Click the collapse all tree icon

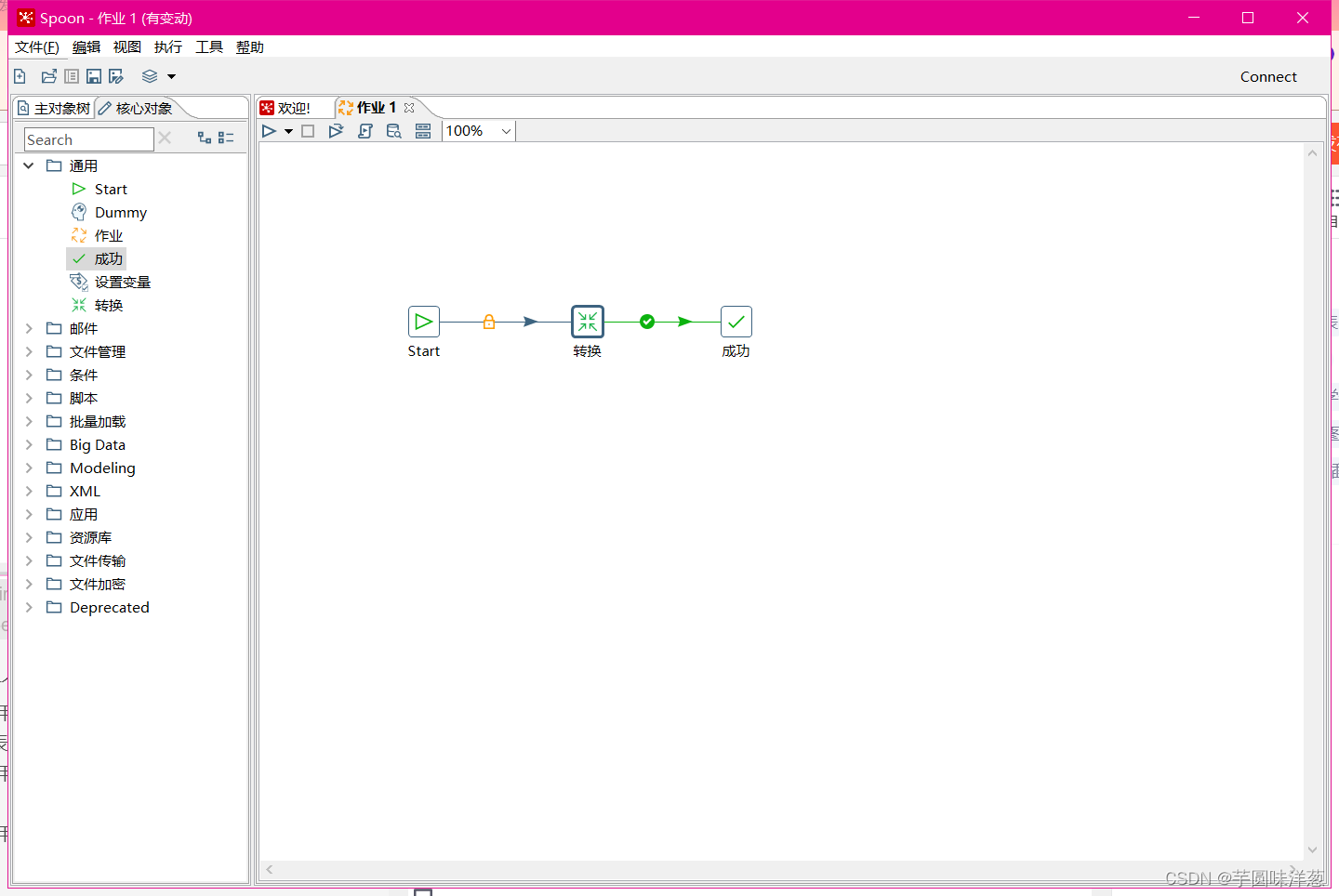point(226,138)
